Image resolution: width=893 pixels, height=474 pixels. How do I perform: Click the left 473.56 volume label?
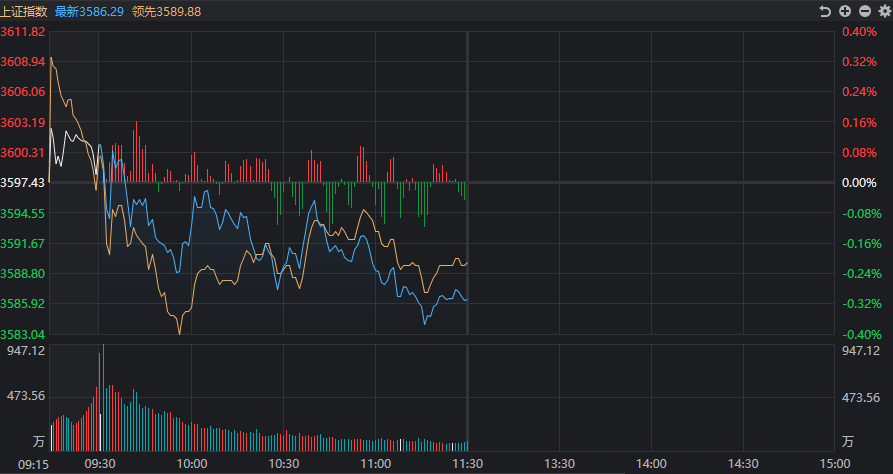click(26, 396)
